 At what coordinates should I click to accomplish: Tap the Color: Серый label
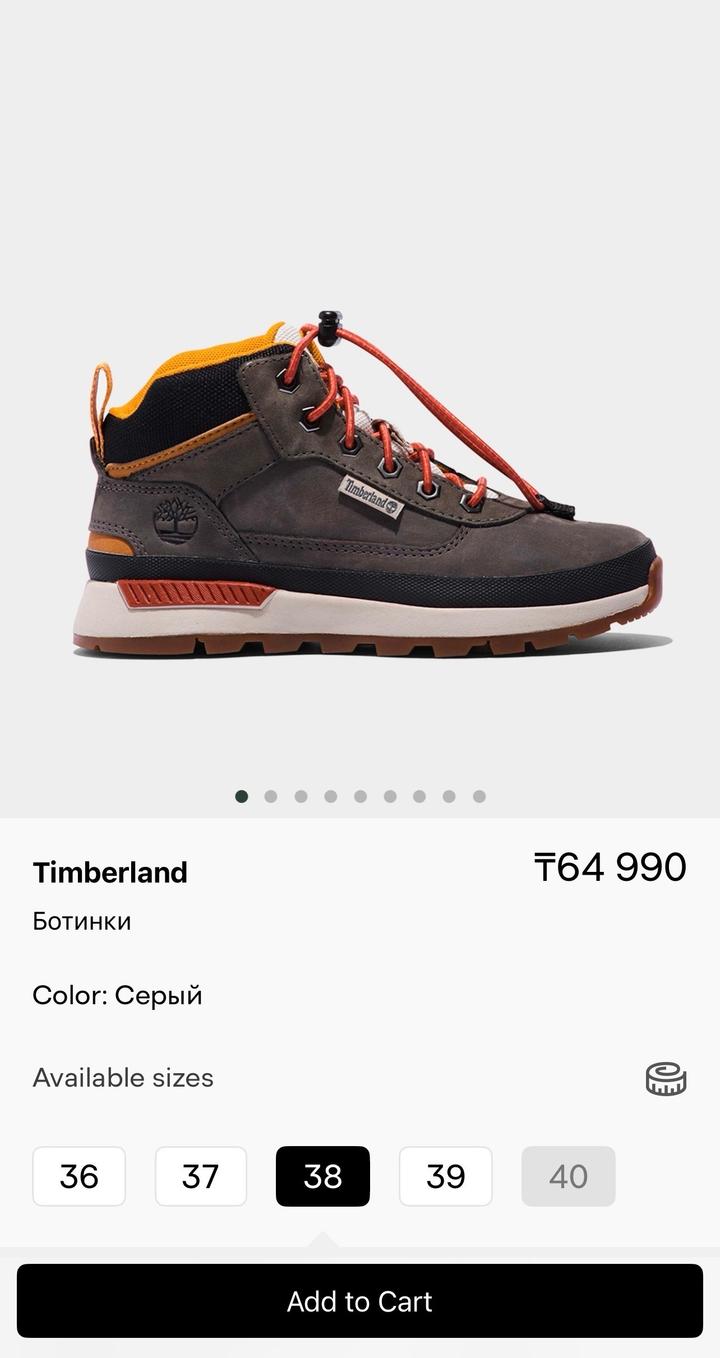coord(117,996)
